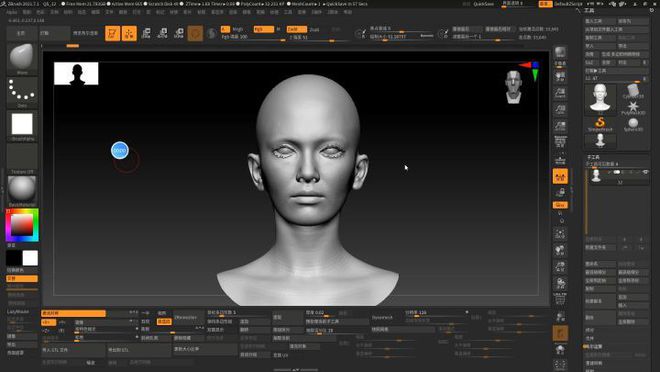Toggle the eye visibility icon on subtool row
This screenshot has width=660, height=372.
645,172
